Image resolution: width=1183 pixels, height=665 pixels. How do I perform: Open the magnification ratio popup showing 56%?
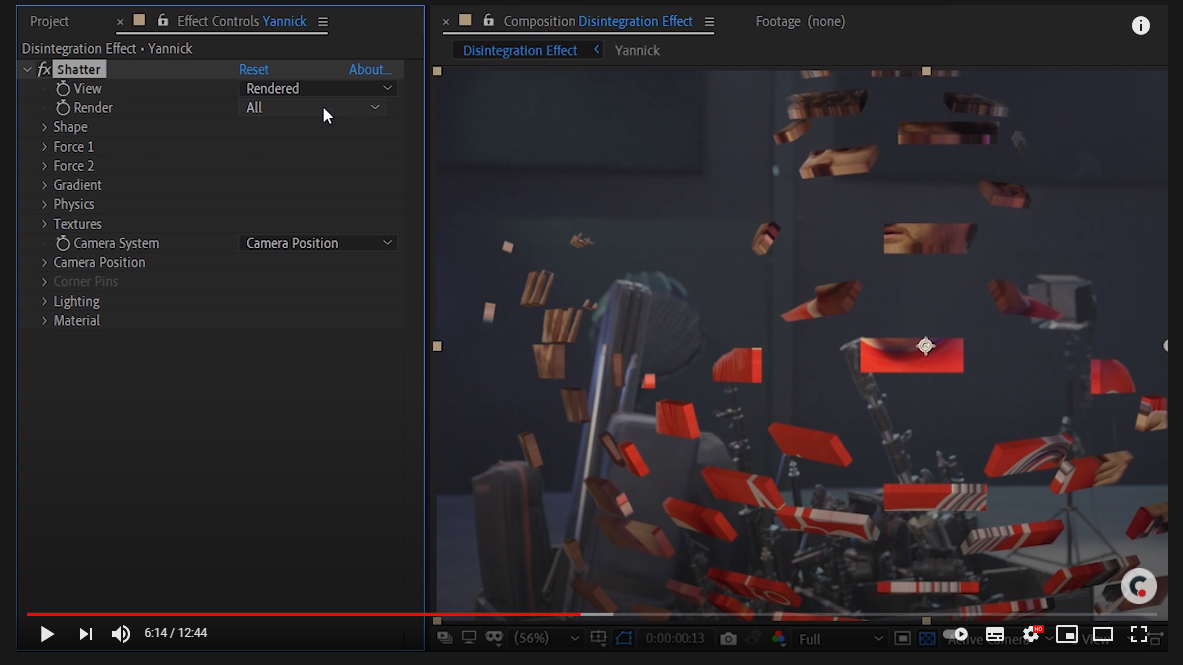point(533,637)
